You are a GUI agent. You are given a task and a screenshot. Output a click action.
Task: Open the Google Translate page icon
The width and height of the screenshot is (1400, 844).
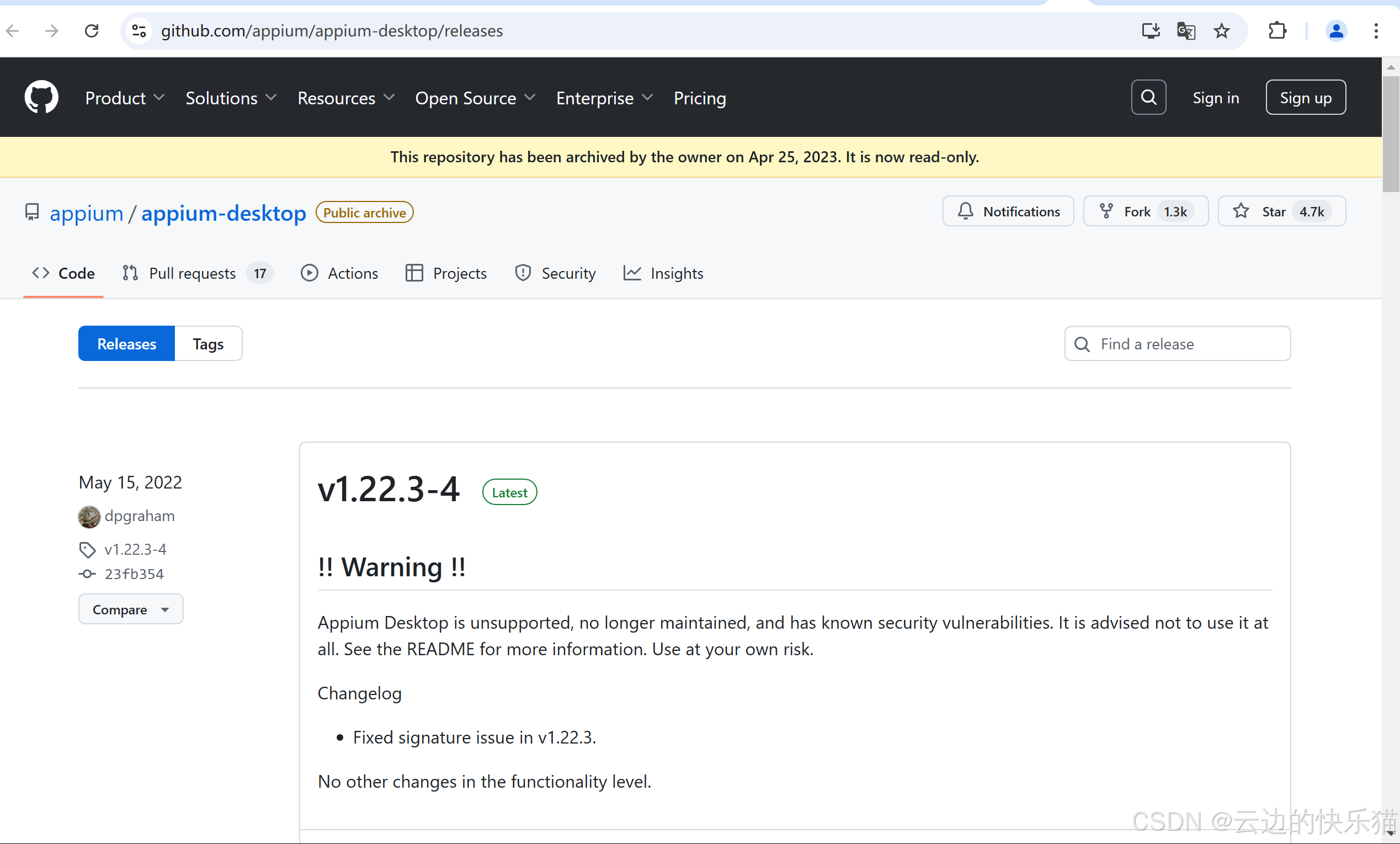pos(1186,31)
